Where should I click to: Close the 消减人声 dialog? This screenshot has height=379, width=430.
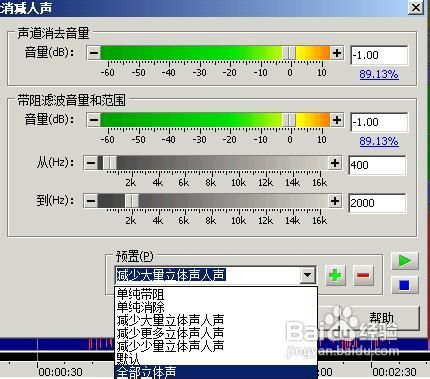point(416,7)
